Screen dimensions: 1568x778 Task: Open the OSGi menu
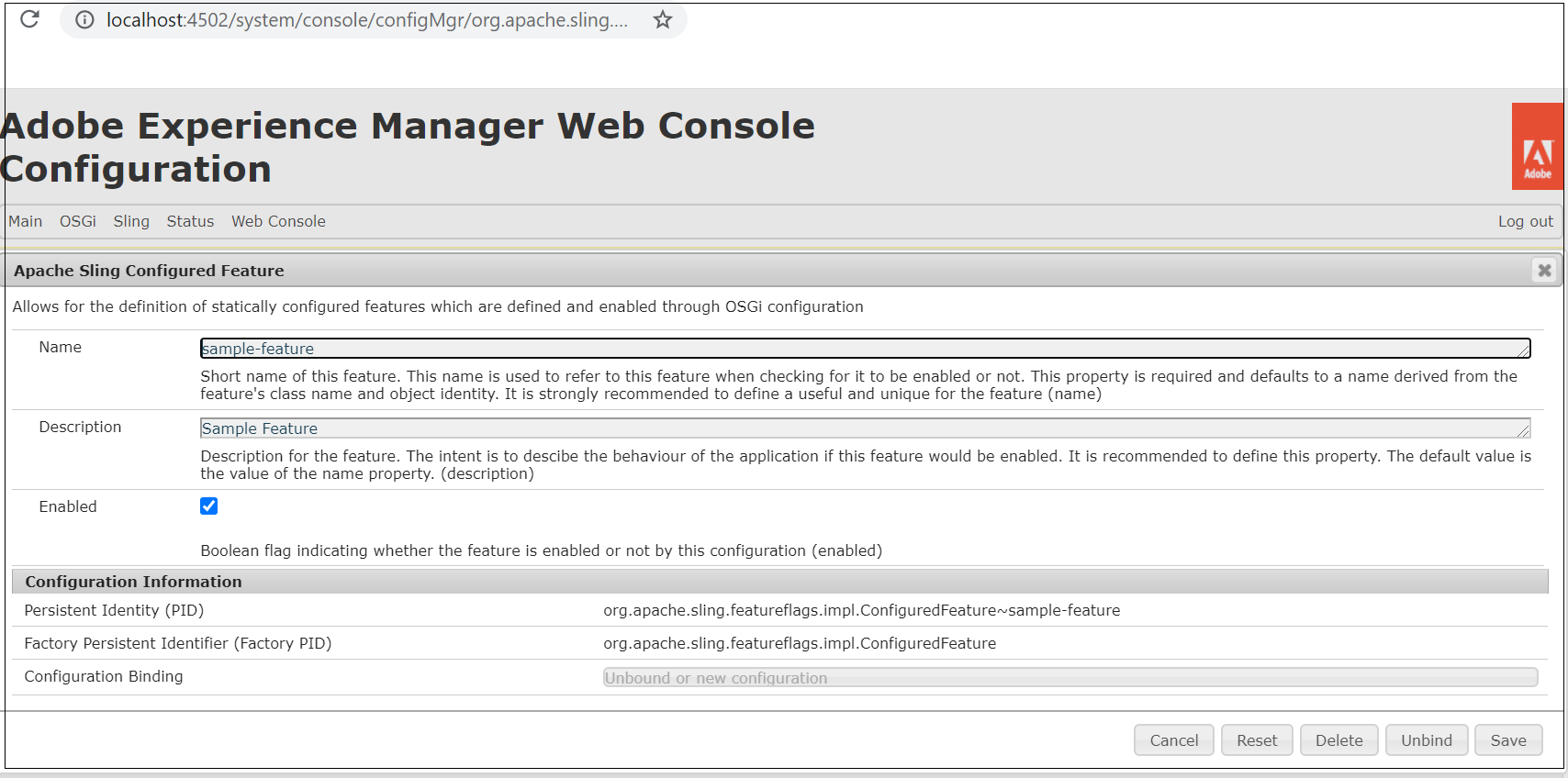pyautogui.click(x=78, y=221)
